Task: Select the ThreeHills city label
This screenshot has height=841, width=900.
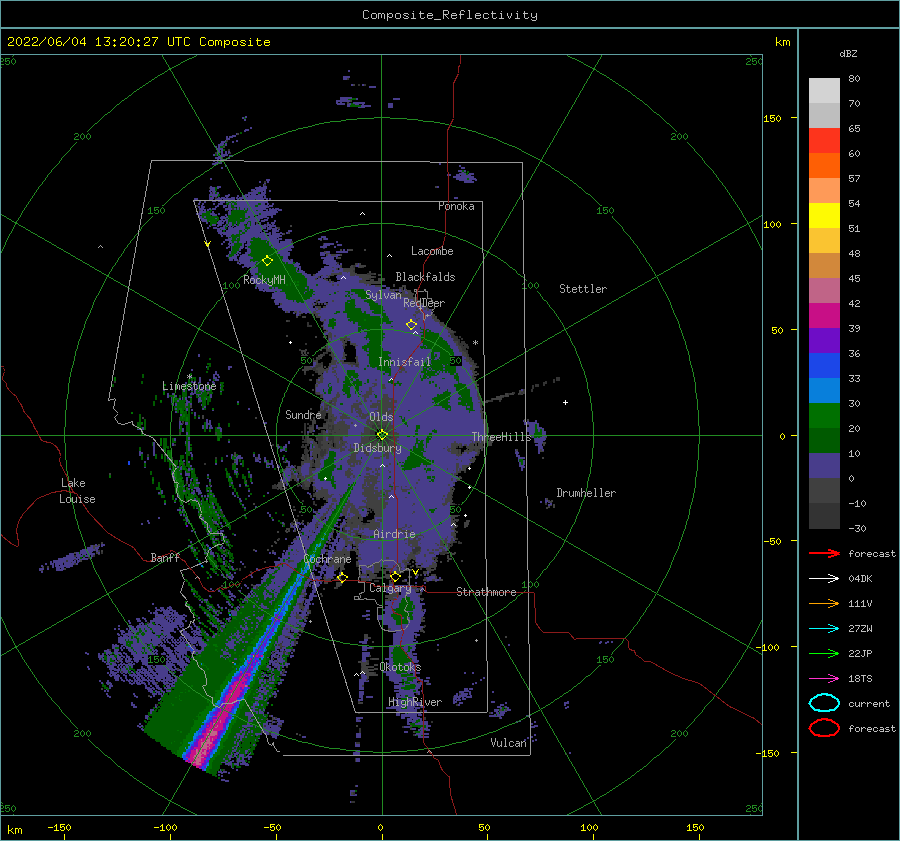Action: click(x=502, y=437)
